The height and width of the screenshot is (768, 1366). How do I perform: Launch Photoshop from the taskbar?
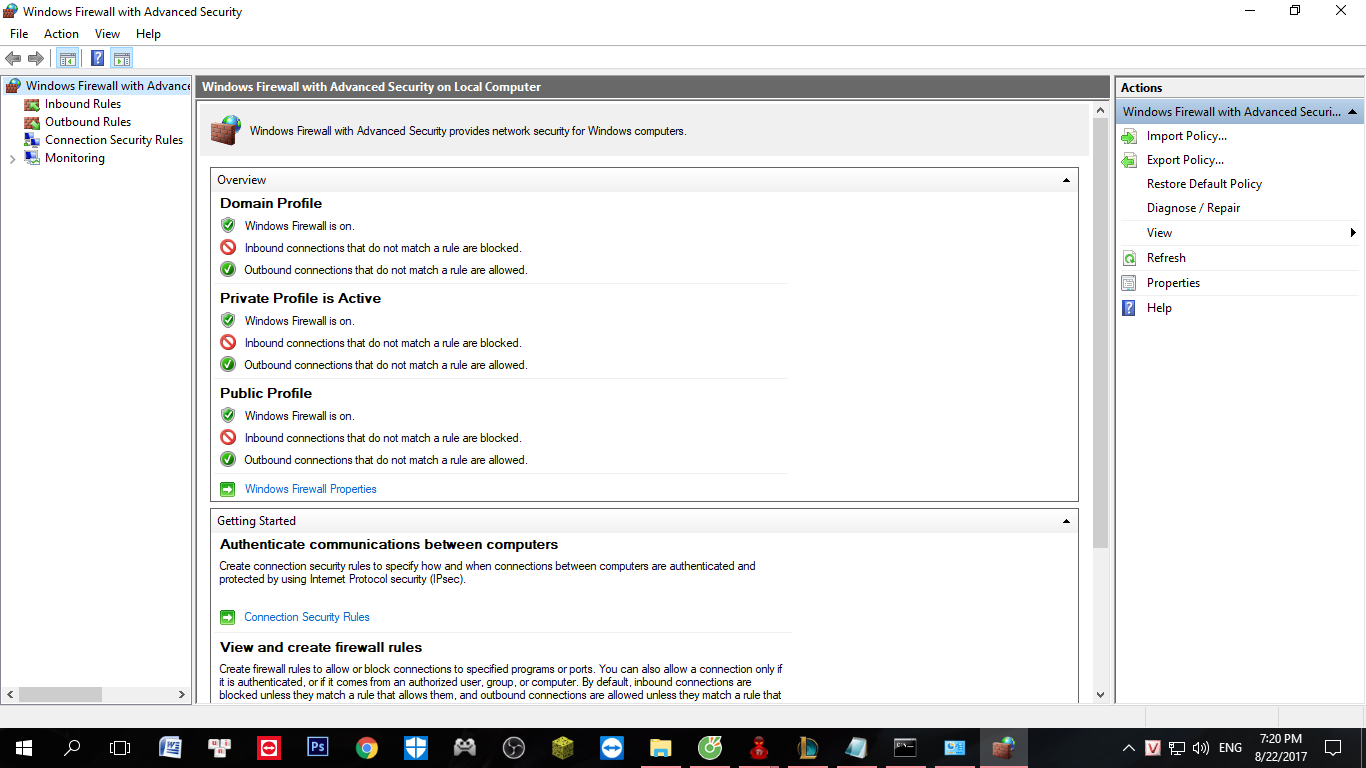[x=318, y=747]
